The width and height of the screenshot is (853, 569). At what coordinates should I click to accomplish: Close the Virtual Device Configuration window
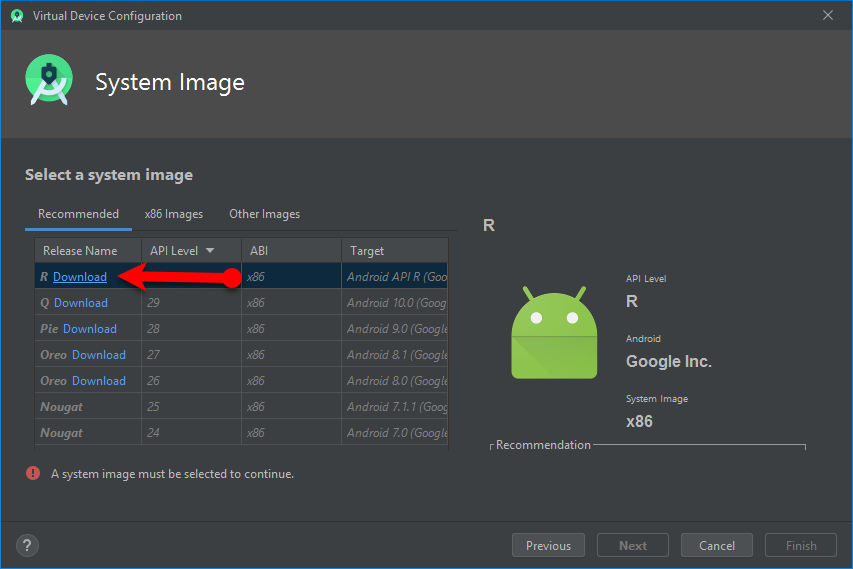point(827,15)
